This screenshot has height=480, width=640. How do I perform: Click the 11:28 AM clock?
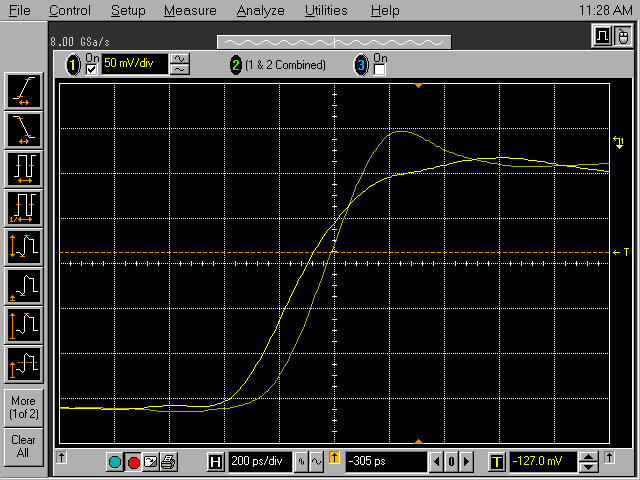[x=606, y=10]
